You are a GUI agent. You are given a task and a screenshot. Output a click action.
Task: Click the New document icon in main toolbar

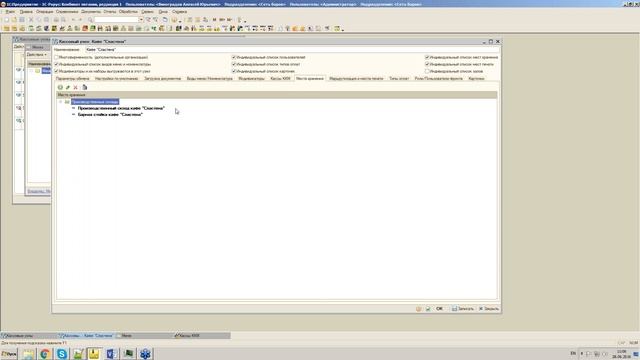[x=7, y=20]
